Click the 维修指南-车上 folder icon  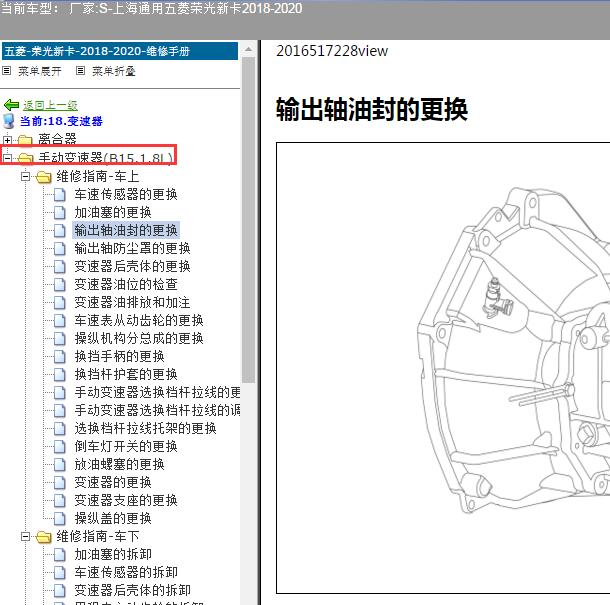[x=44, y=177]
